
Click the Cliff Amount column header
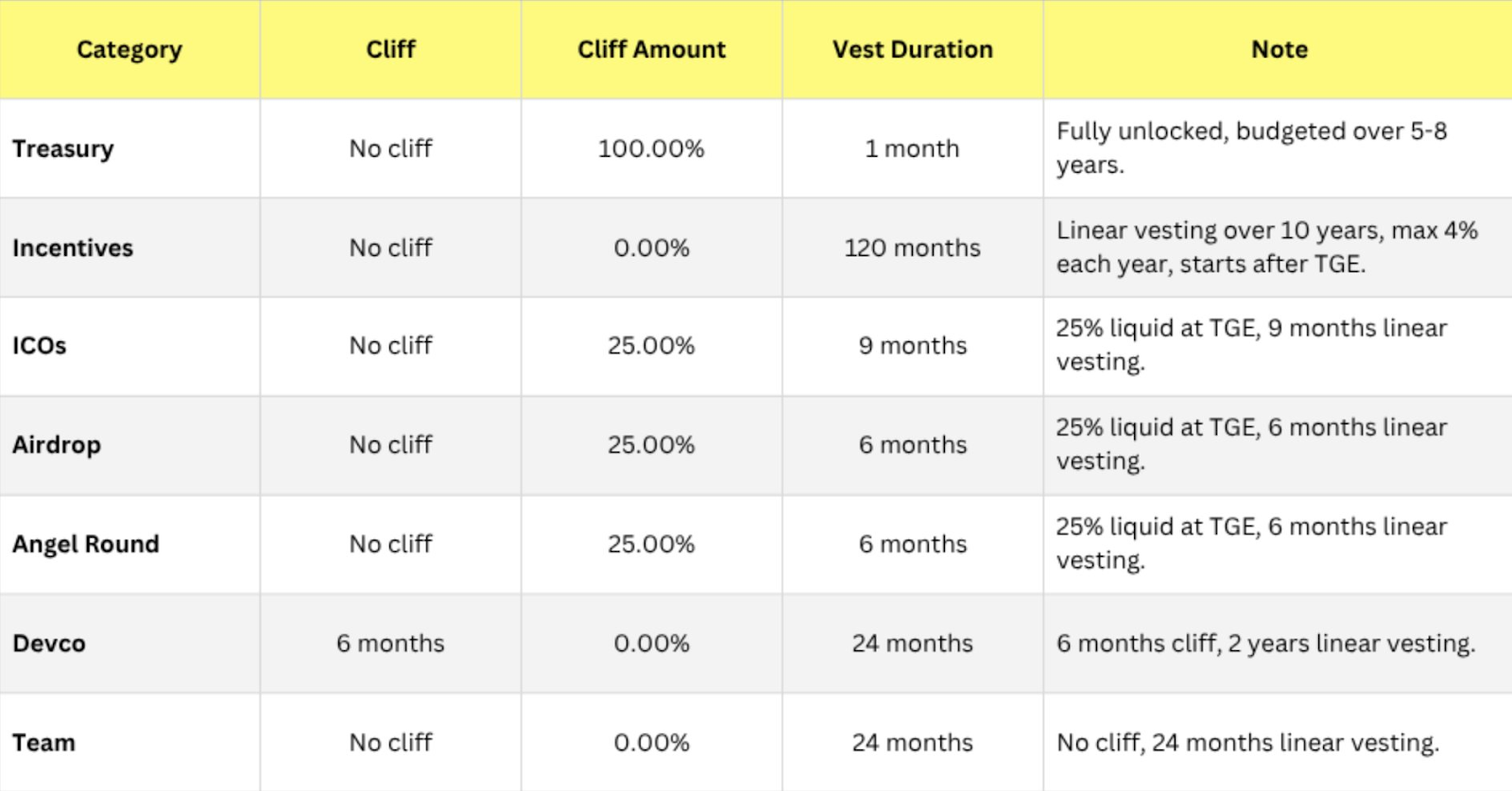click(x=651, y=49)
